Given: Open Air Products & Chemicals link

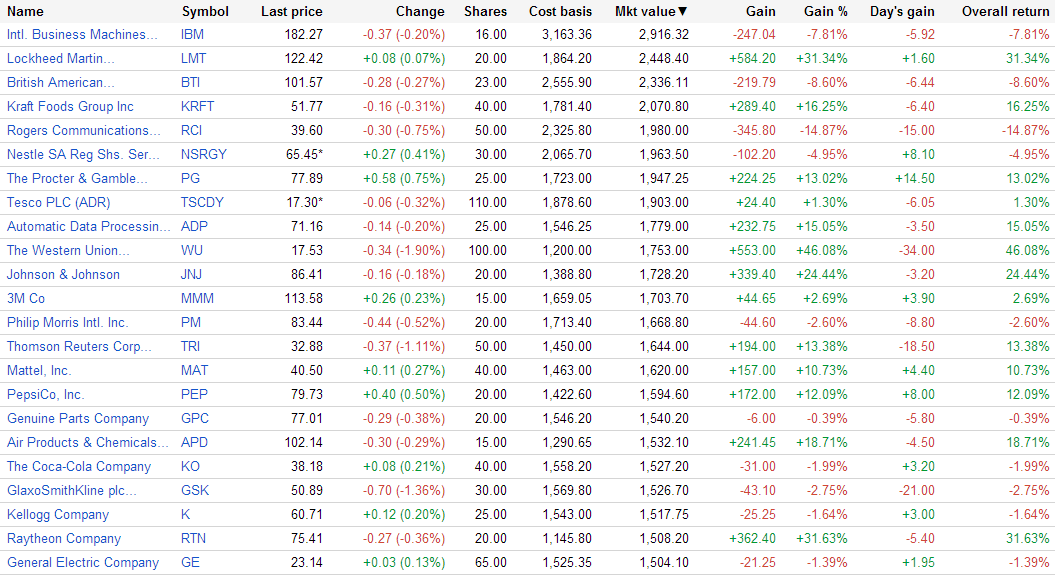Looking at the screenshot, I should click(x=87, y=442).
